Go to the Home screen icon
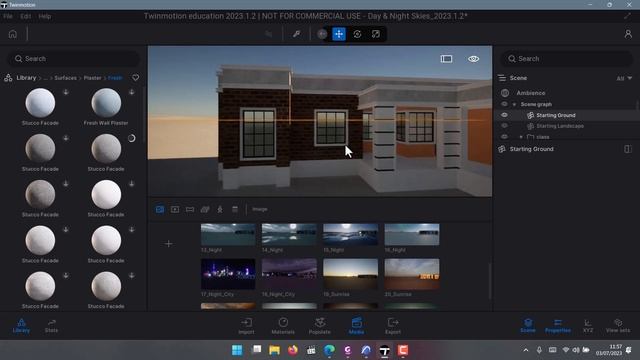 [13, 34]
